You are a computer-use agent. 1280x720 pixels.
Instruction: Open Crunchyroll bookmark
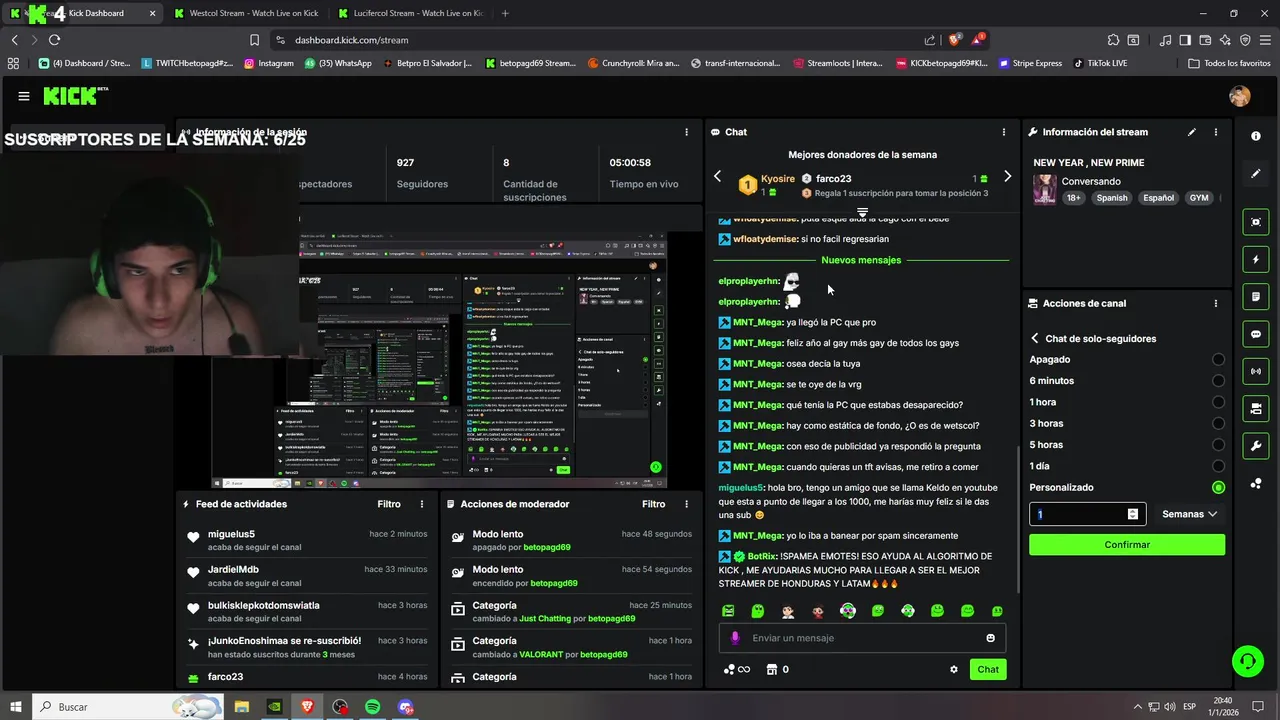coord(635,63)
